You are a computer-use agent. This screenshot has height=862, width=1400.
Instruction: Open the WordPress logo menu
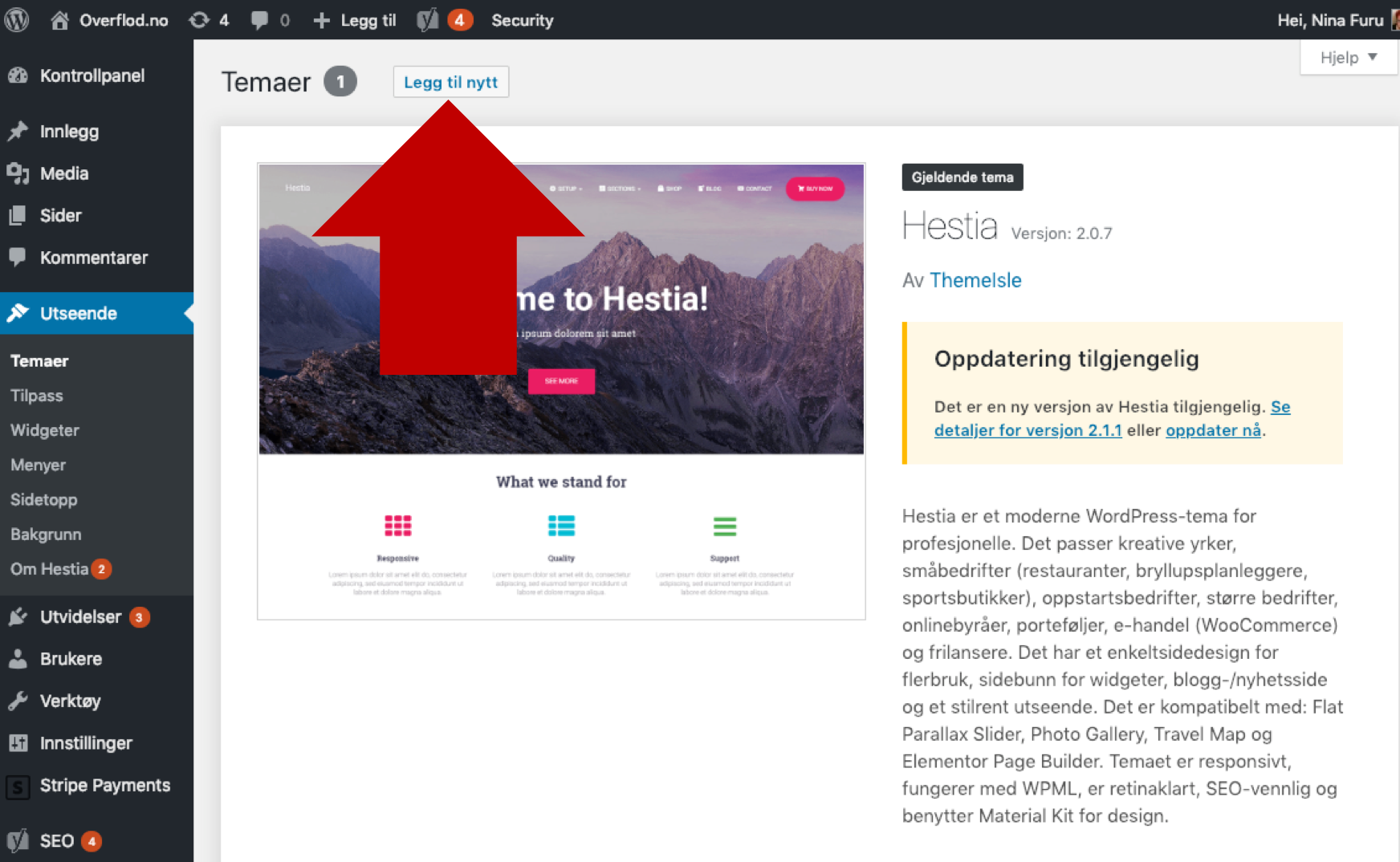point(17,19)
